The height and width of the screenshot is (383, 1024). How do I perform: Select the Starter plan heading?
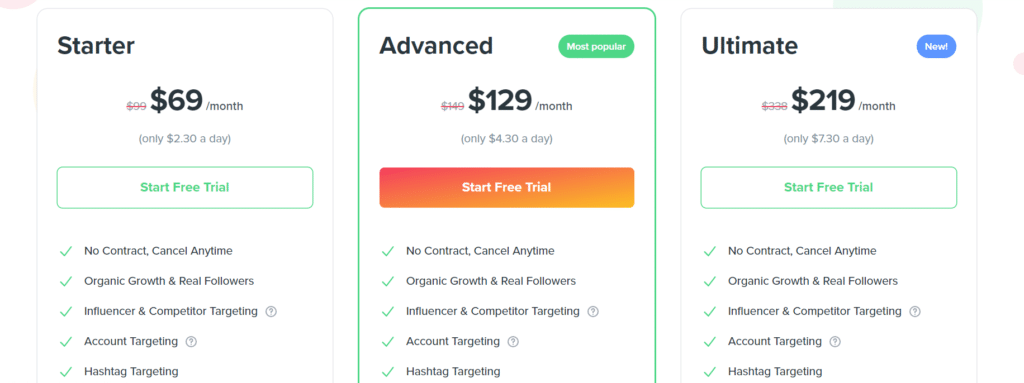tap(96, 46)
